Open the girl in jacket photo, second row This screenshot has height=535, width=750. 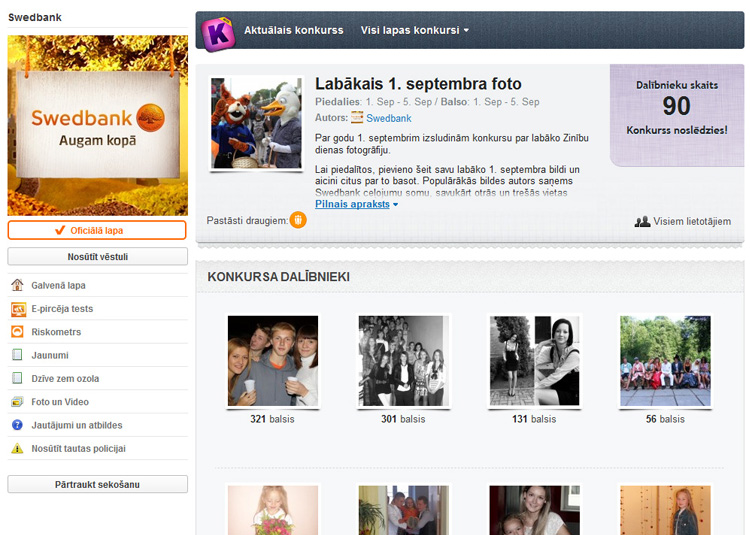[665, 510]
